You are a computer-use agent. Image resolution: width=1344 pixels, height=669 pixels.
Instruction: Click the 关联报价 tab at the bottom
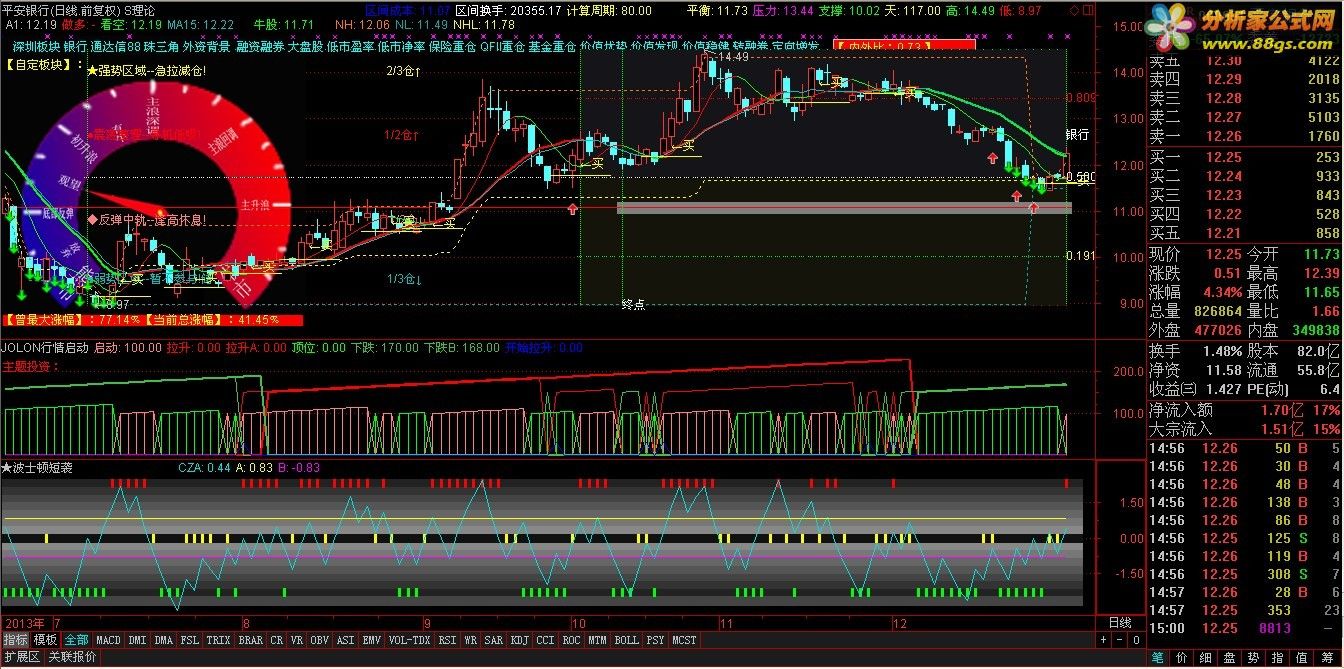72,657
